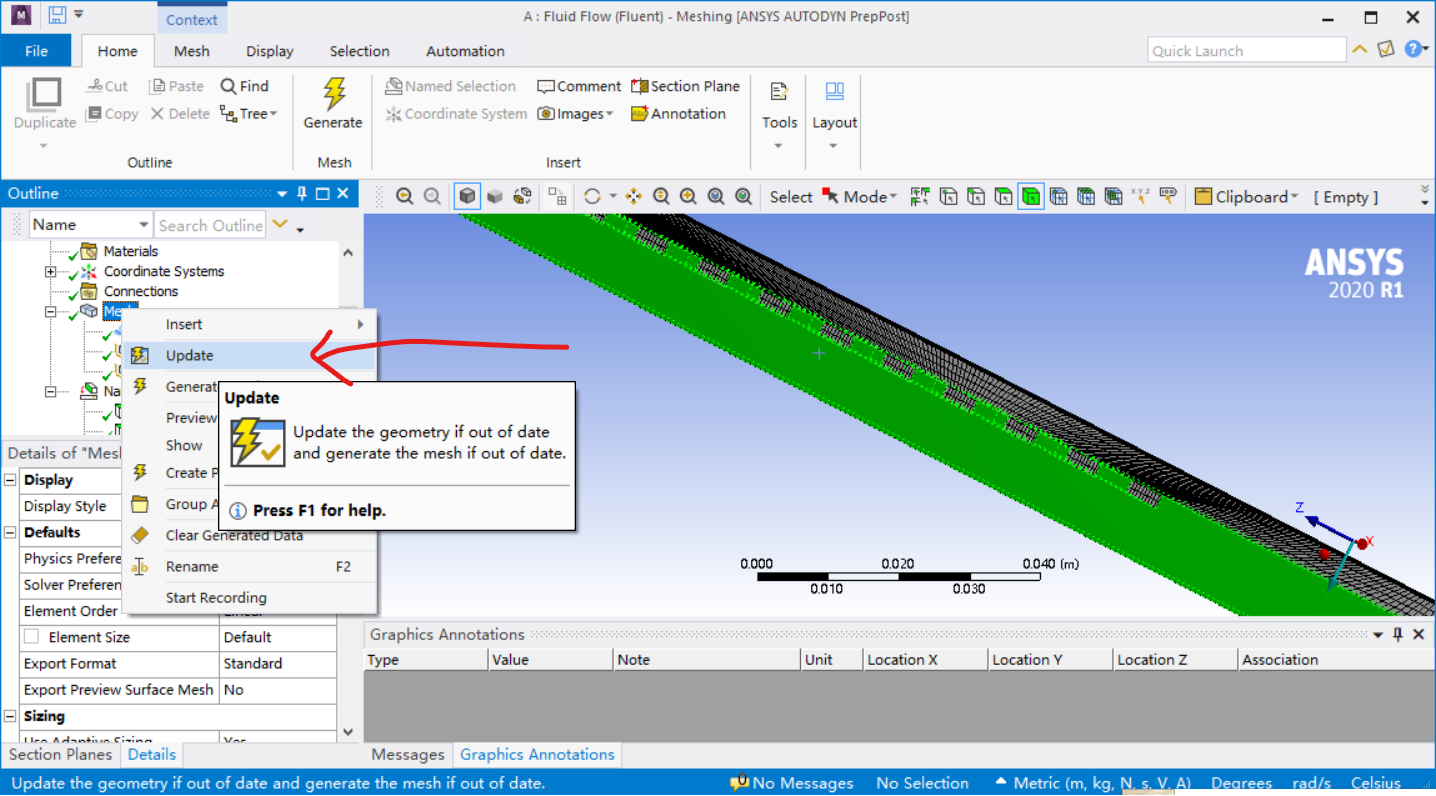The height and width of the screenshot is (796, 1436).
Task: Open the Tools dropdown in ribbon
Action: point(779,146)
